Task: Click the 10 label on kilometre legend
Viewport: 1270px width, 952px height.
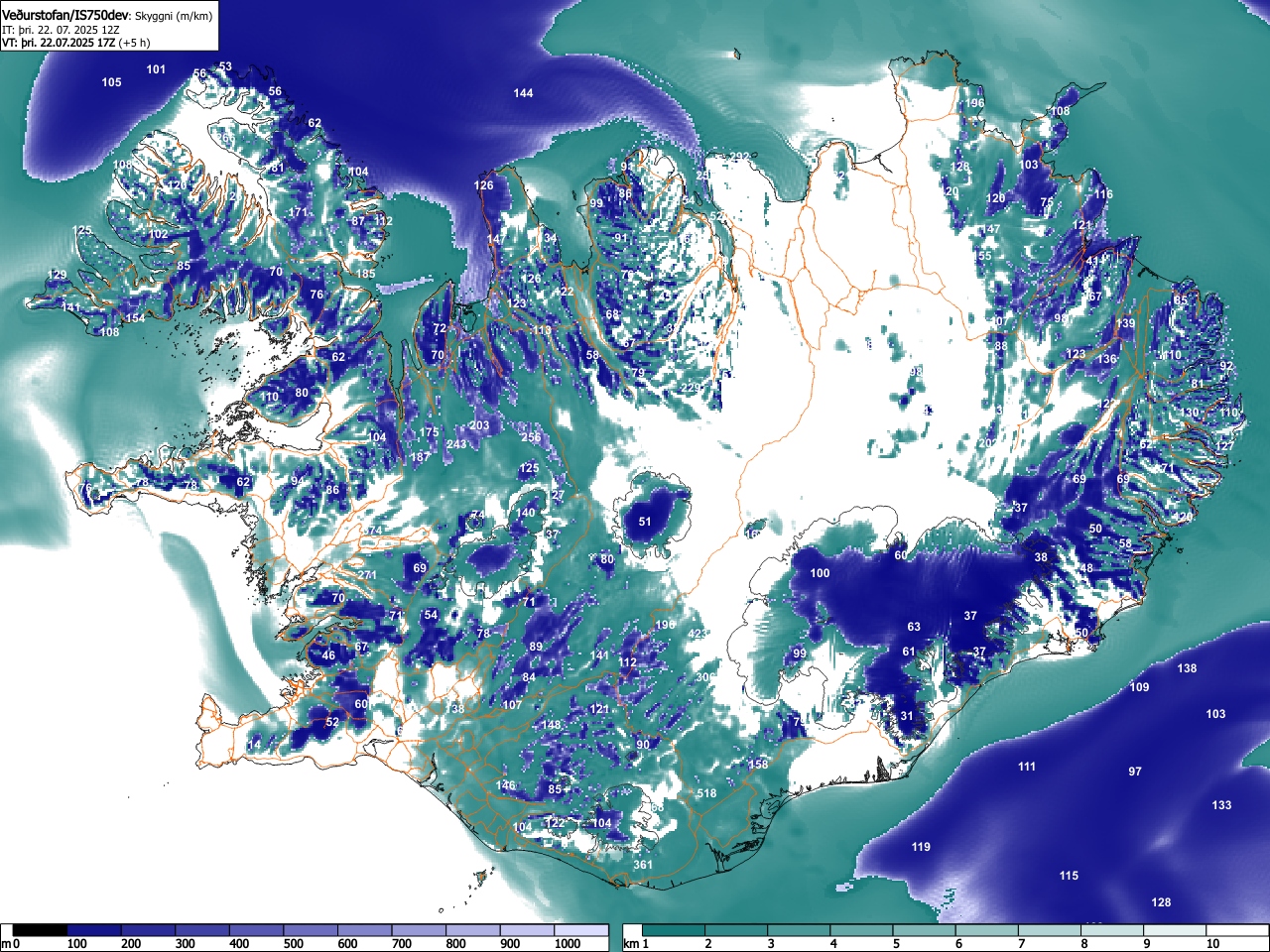Action: tap(1211, 944)
